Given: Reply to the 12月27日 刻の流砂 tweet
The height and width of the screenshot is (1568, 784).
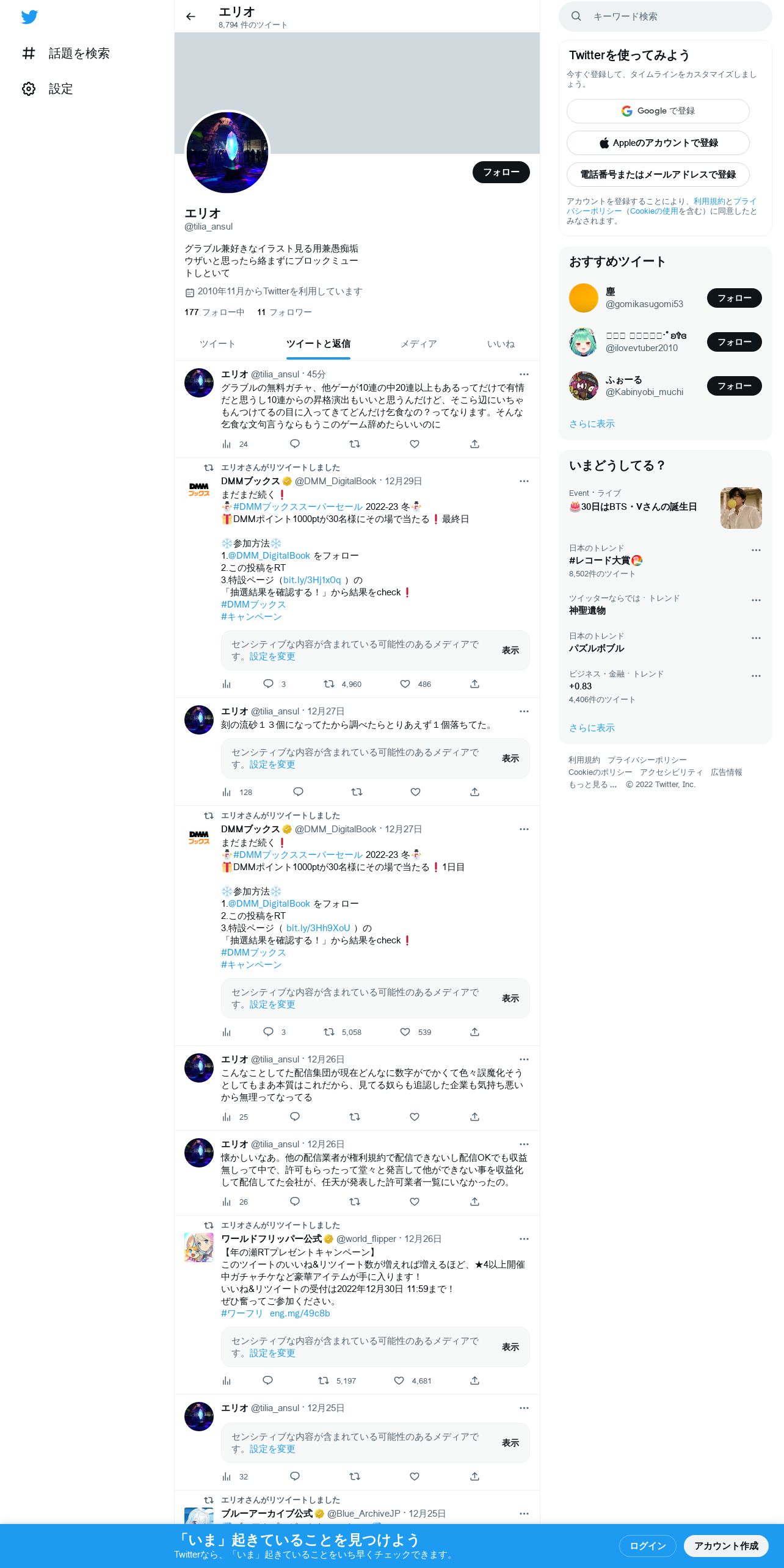Looking at the screenshot, I should pyautogui.click(x=298, y=792).
